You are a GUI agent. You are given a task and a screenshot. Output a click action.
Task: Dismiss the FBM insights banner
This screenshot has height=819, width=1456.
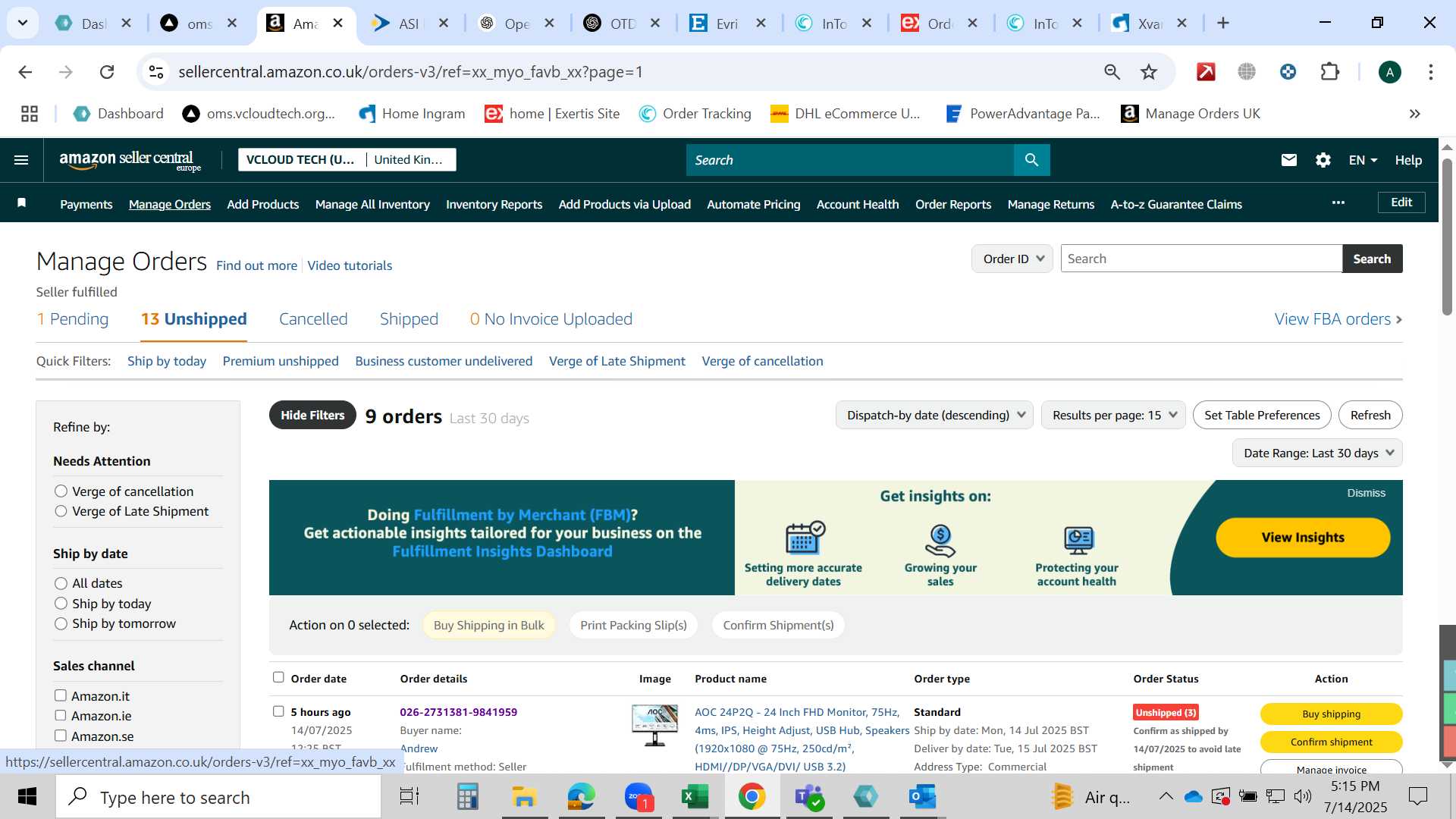(1366, 493)
